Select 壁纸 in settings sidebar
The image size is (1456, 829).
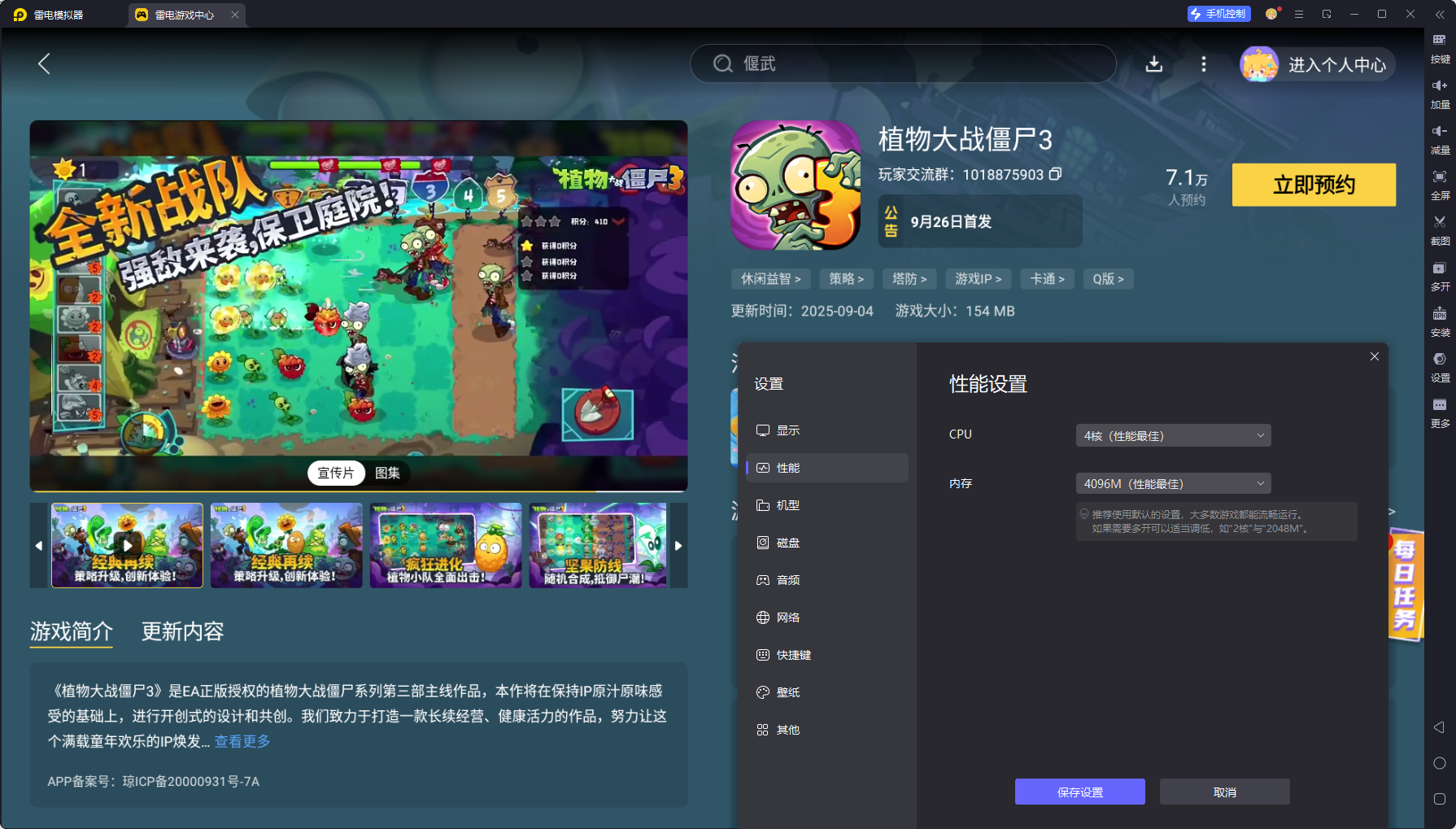coord(826,692)
